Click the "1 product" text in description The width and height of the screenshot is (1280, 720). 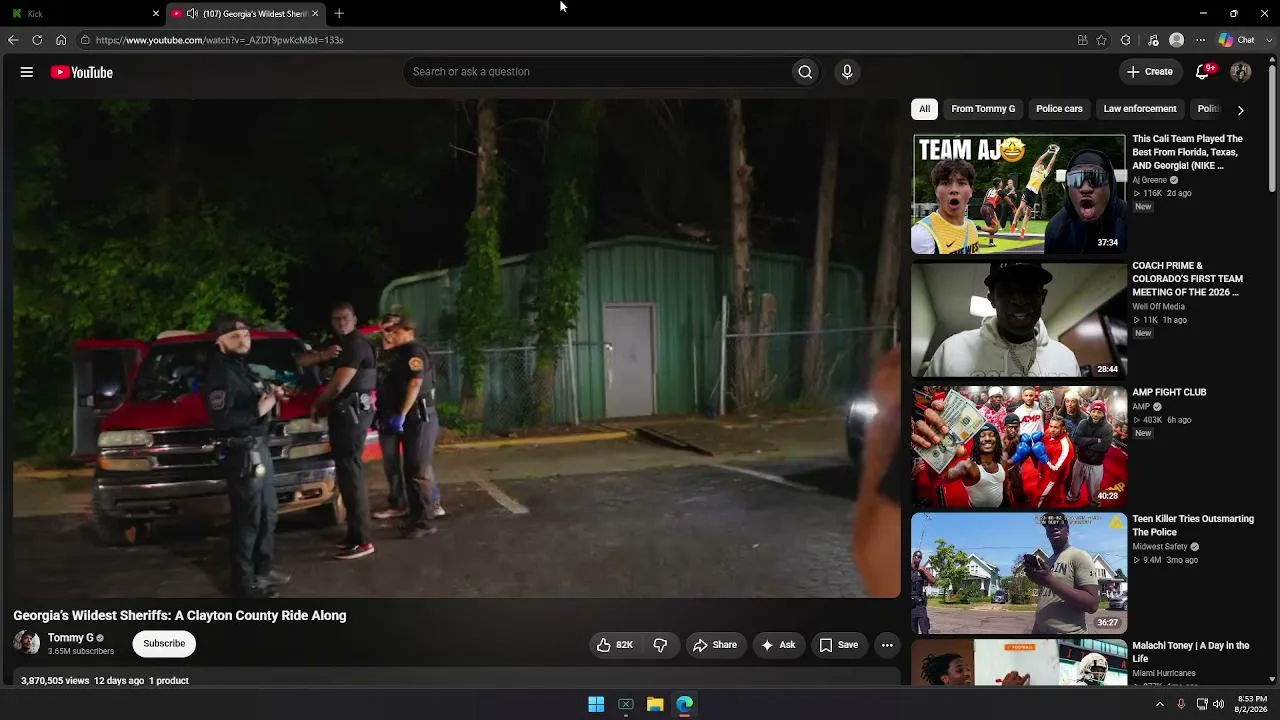click(x=169, y=681)
